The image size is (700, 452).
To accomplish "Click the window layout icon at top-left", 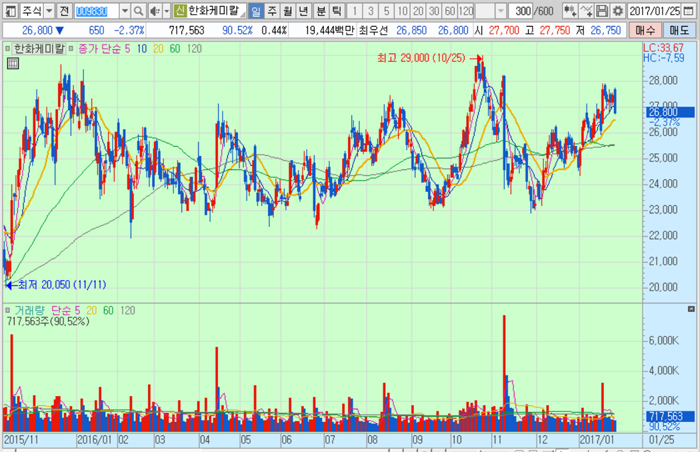I will tap(9, 10).
